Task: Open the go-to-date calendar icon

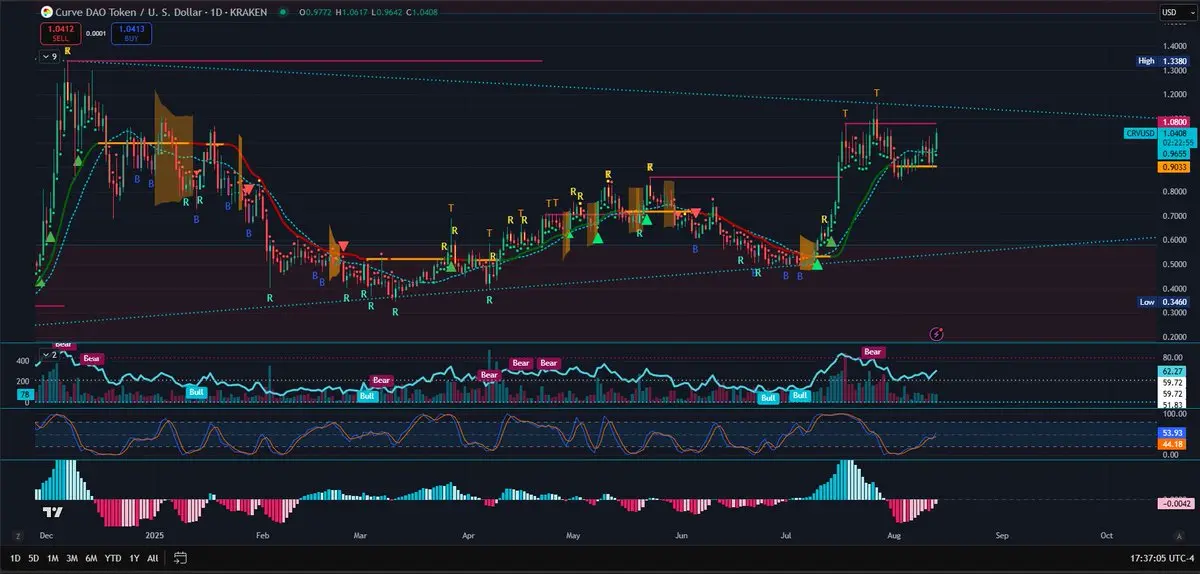Action: click(180, 559)
